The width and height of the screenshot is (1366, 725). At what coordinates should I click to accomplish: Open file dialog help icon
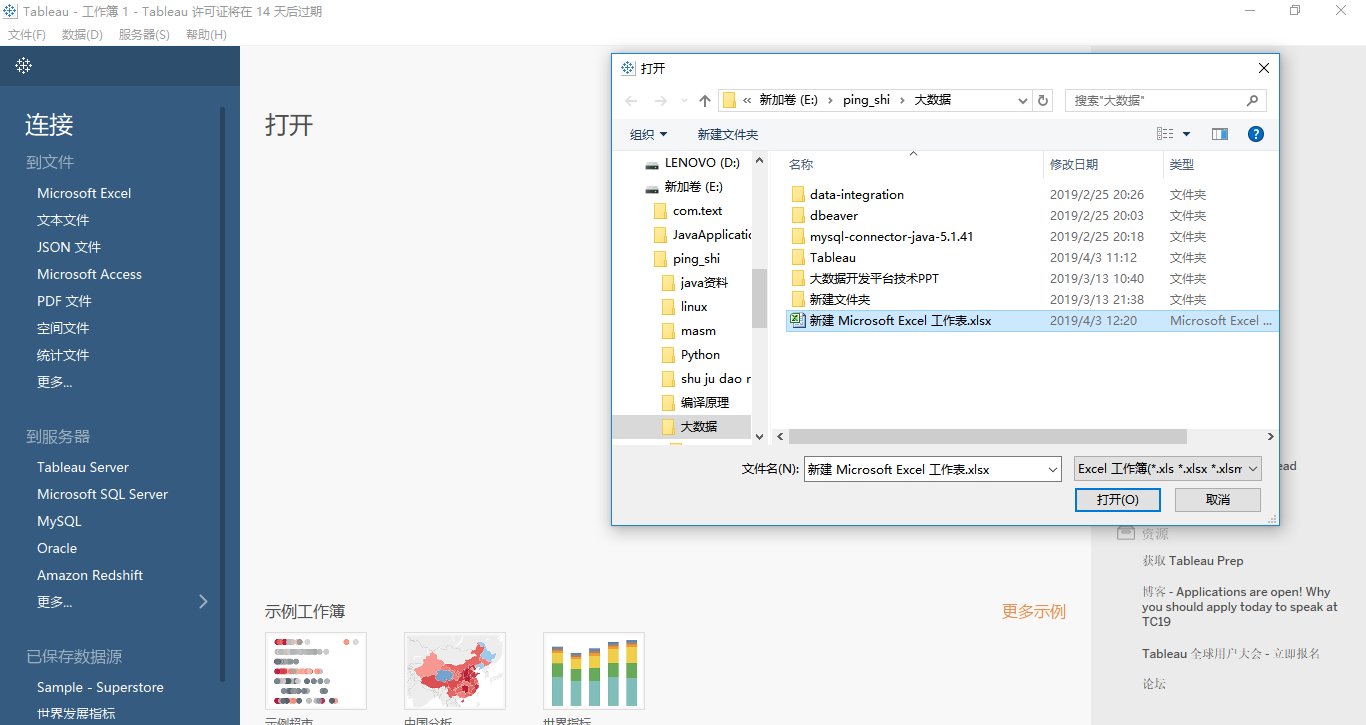tap(1256, 134)
